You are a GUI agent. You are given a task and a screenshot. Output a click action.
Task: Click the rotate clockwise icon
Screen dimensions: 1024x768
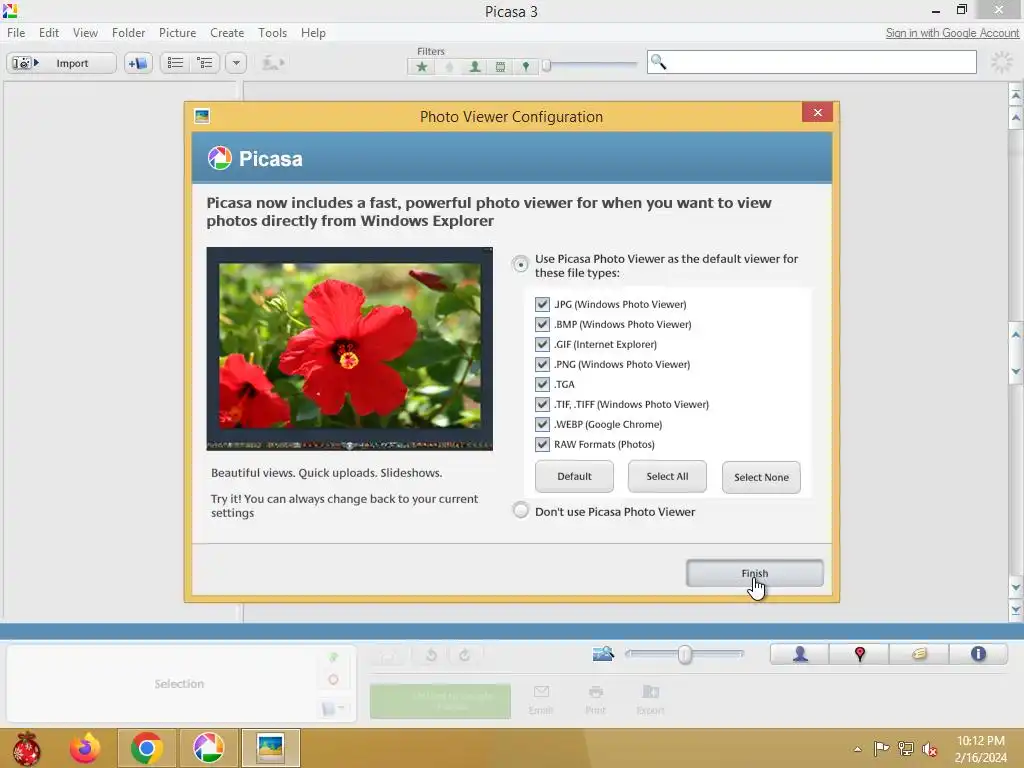pyautogui.click(x=464, y=655)
